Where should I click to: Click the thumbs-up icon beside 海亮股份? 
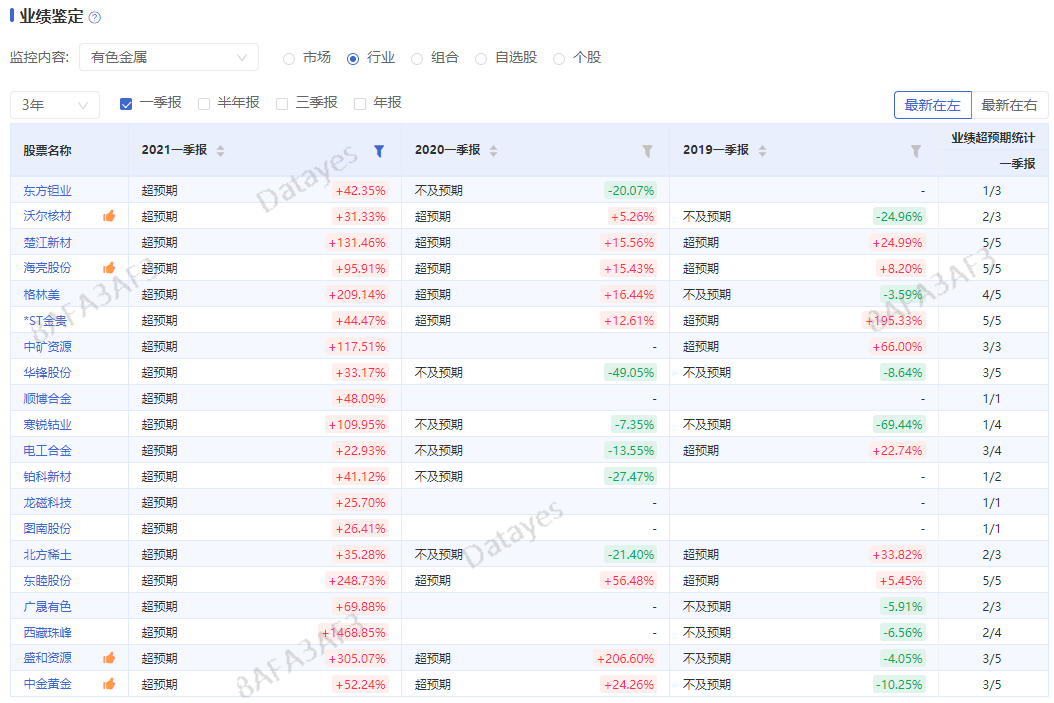[109, 267]
